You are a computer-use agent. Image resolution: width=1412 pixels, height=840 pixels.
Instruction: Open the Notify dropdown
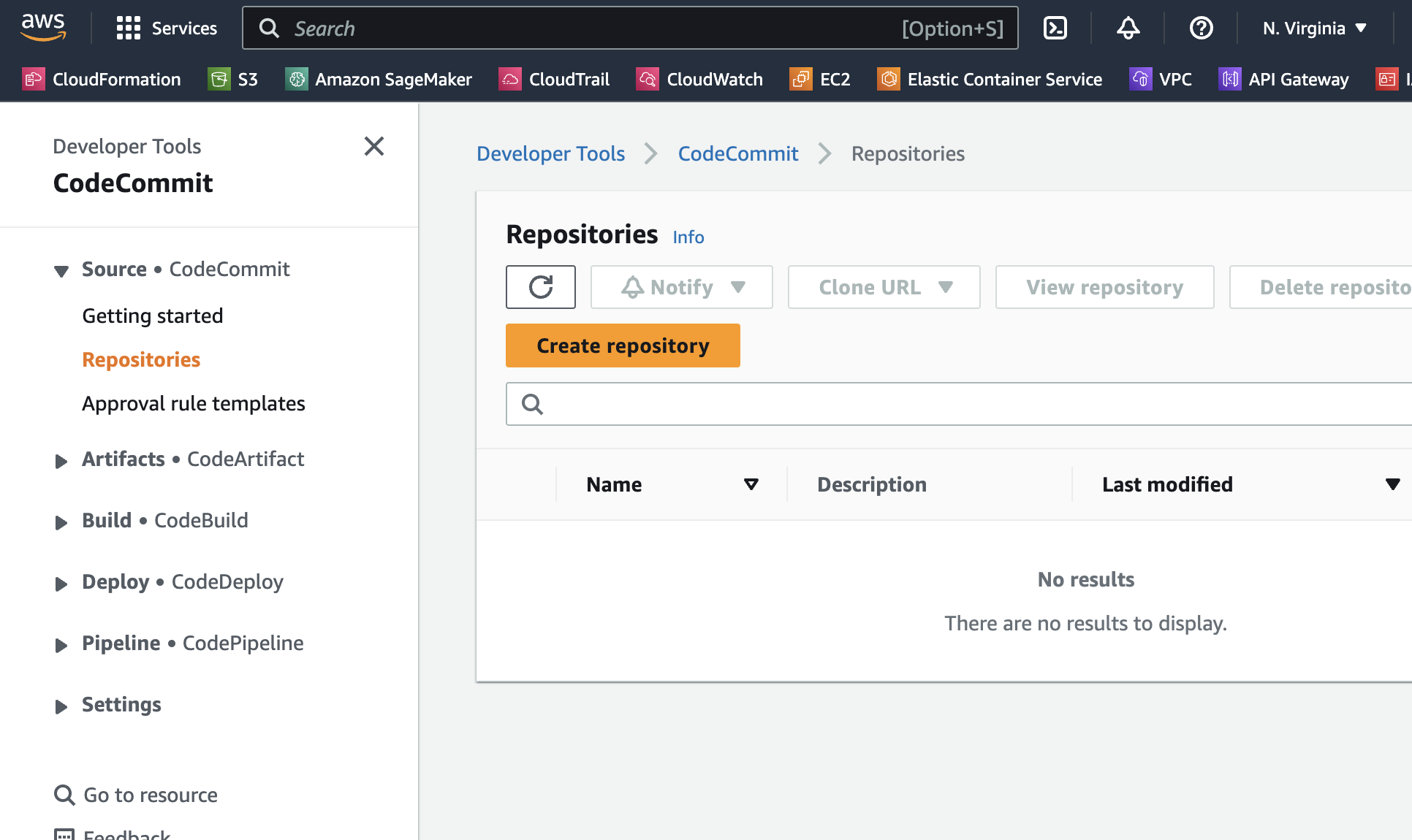pos(682,287)
